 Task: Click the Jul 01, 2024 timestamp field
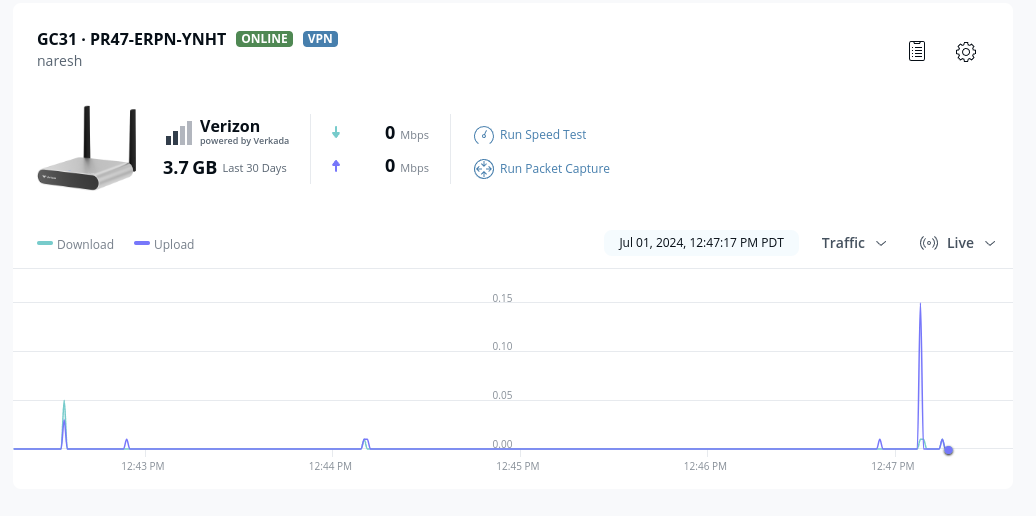point(701,243)
